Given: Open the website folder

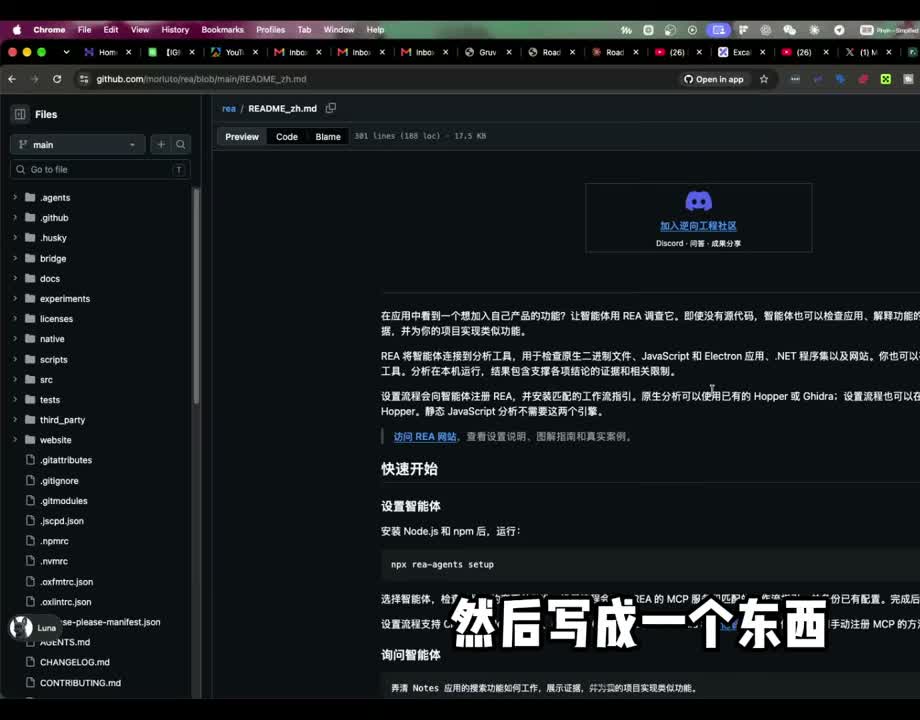Looking at the screenshot, I should point(56,440).
